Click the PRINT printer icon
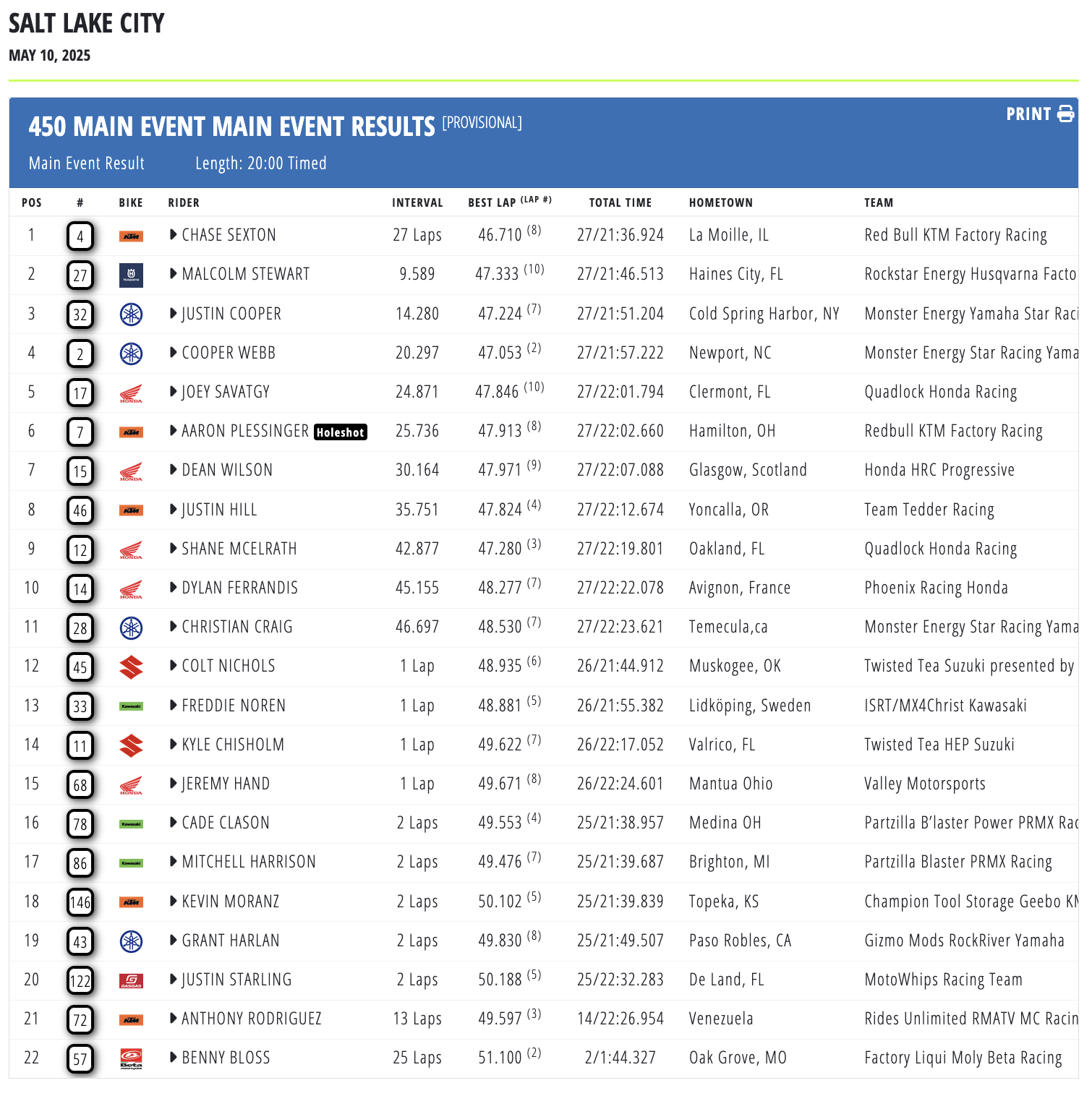Screen dimensions: 1092x1096 (x=1065, y=114)
